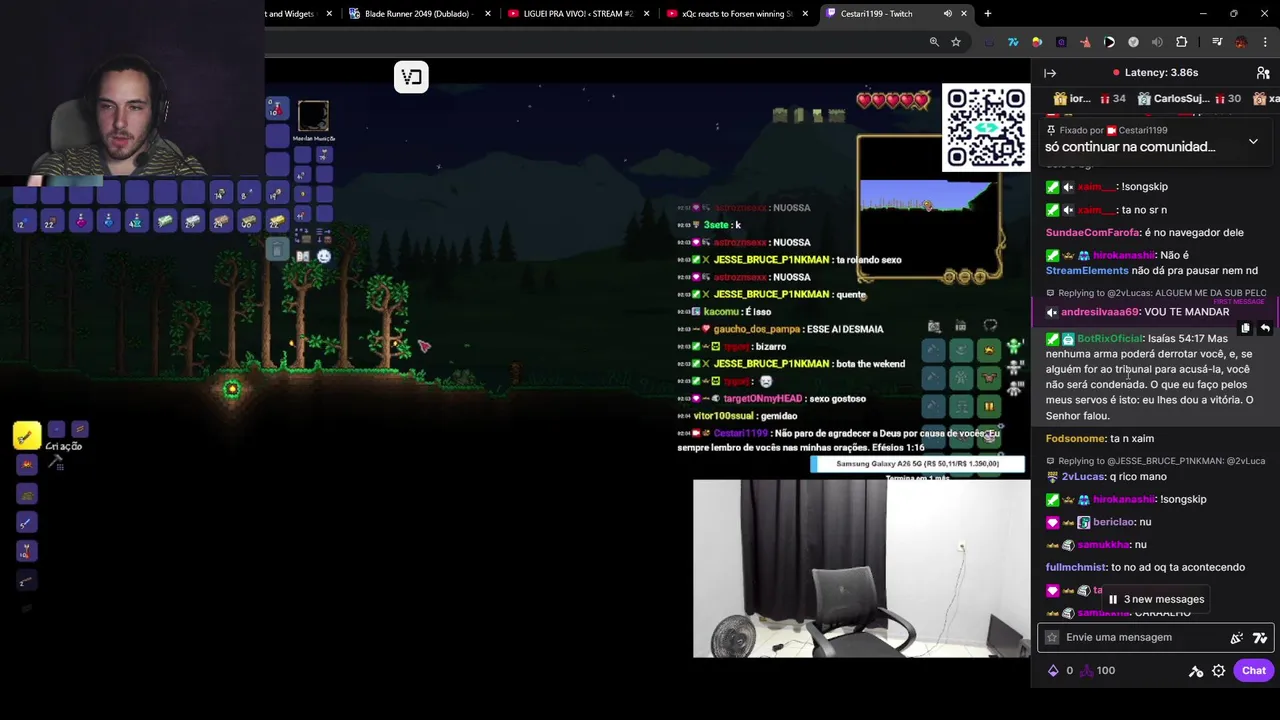Image resolution: width=1280 pixels, height=720 pixels.
Task: Close the Blade Runner 2049 tab
Action: (x=488, y=13)
